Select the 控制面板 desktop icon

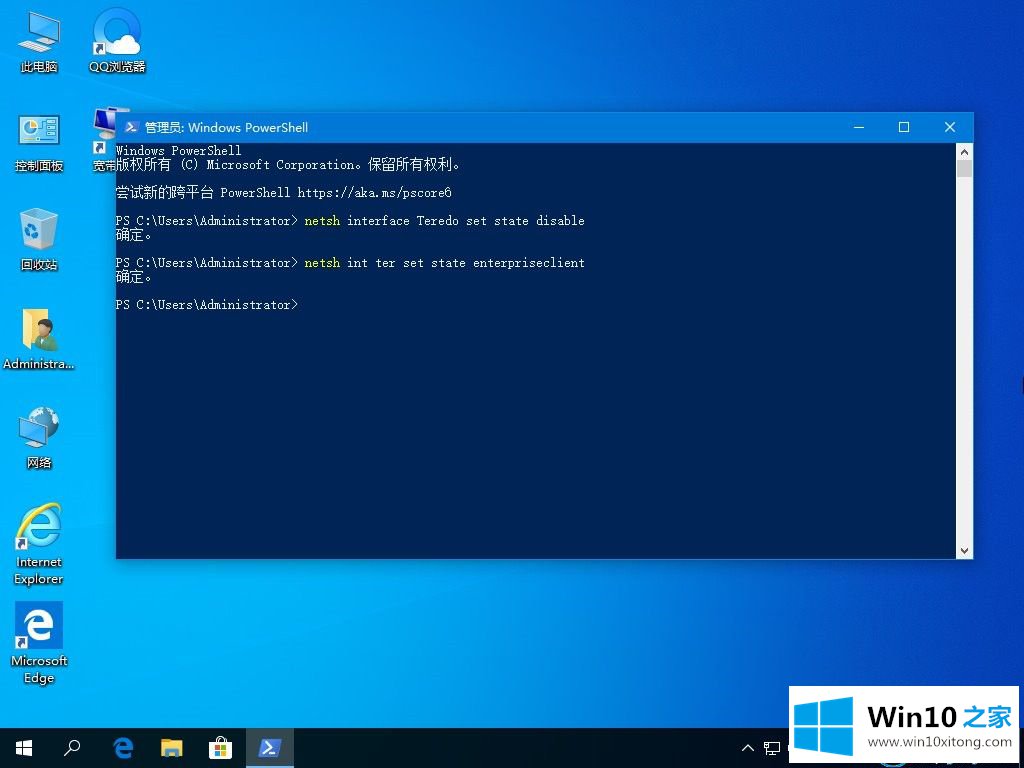tap(39, 142)
